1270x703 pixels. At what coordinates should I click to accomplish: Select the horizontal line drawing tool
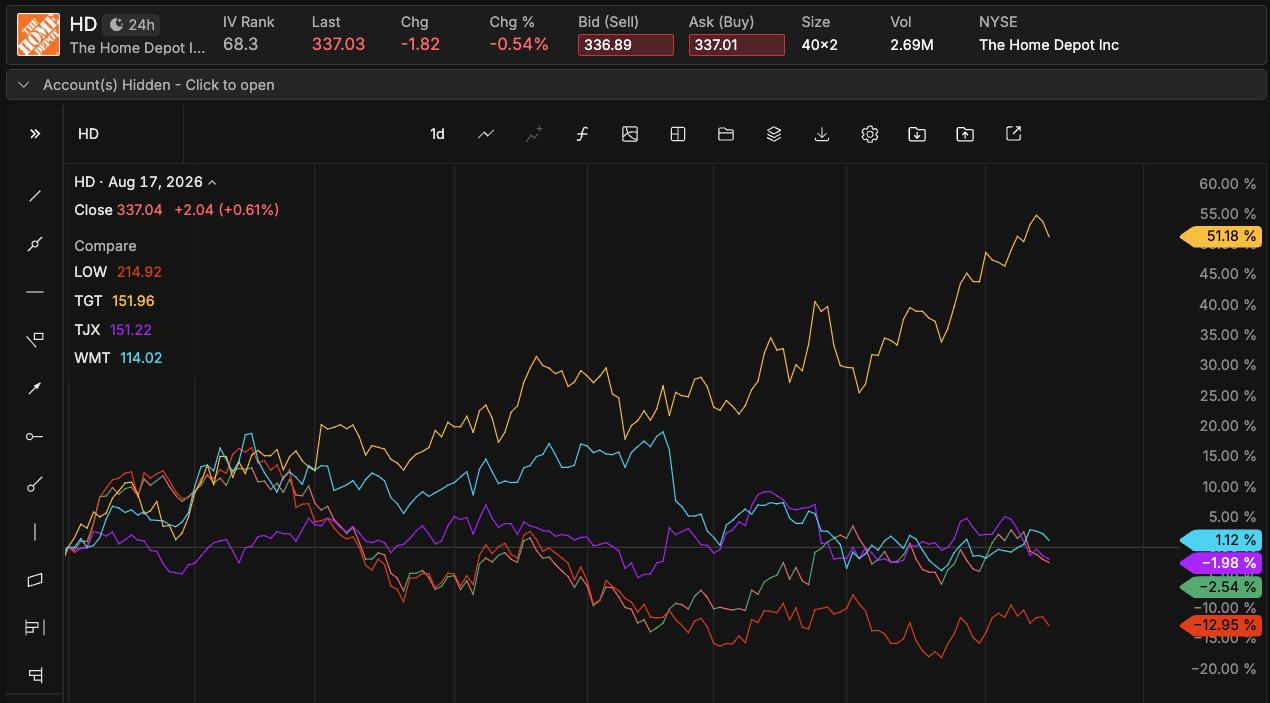(35, 292)
